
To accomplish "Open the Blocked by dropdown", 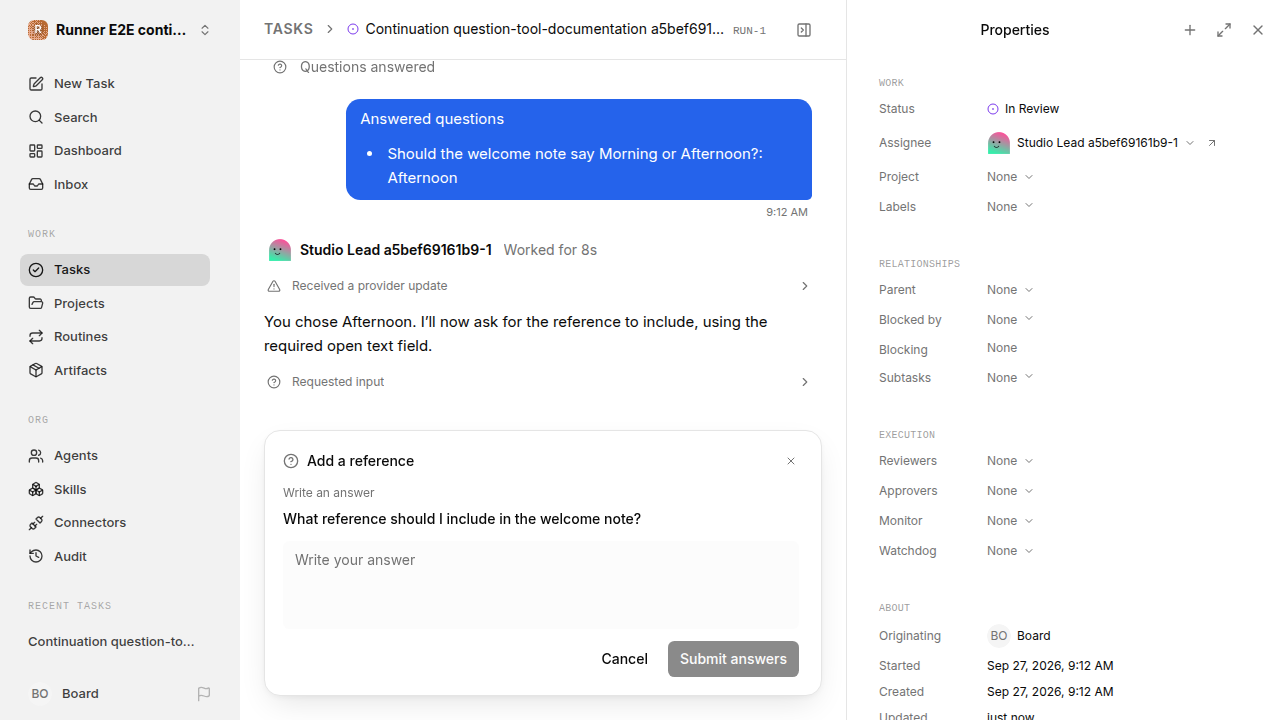I will click(x=1010, y=320).
